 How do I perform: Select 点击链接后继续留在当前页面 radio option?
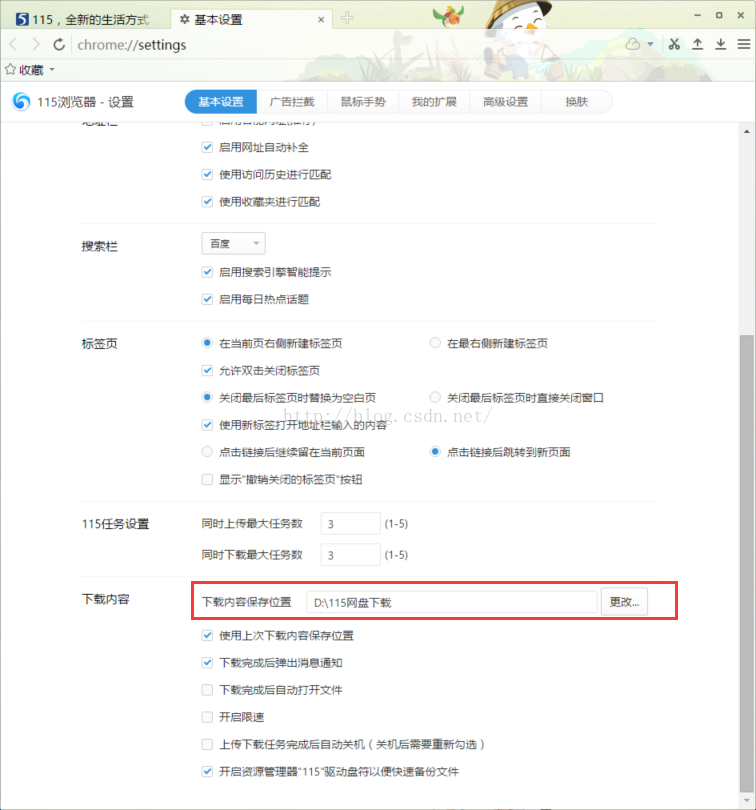tap(207, 452)
